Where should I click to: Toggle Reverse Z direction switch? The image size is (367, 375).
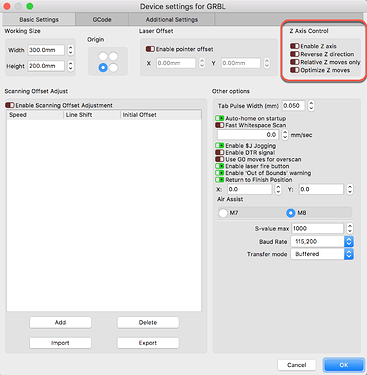295,54
